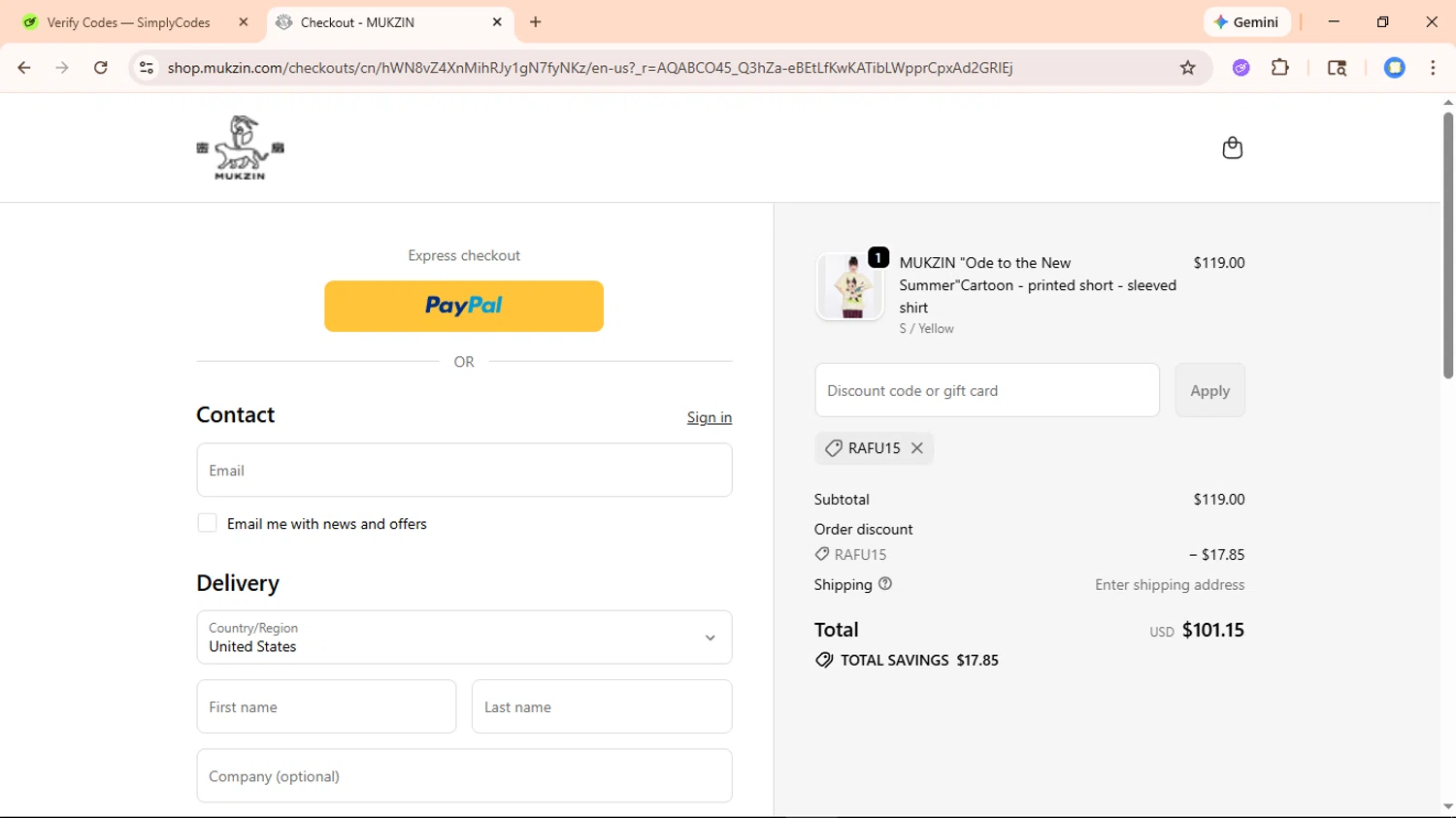Click the purple browser extension icon
The height and width of the screenshot is (818, 1456).
pyautogui.click(x=1241, y=68)
